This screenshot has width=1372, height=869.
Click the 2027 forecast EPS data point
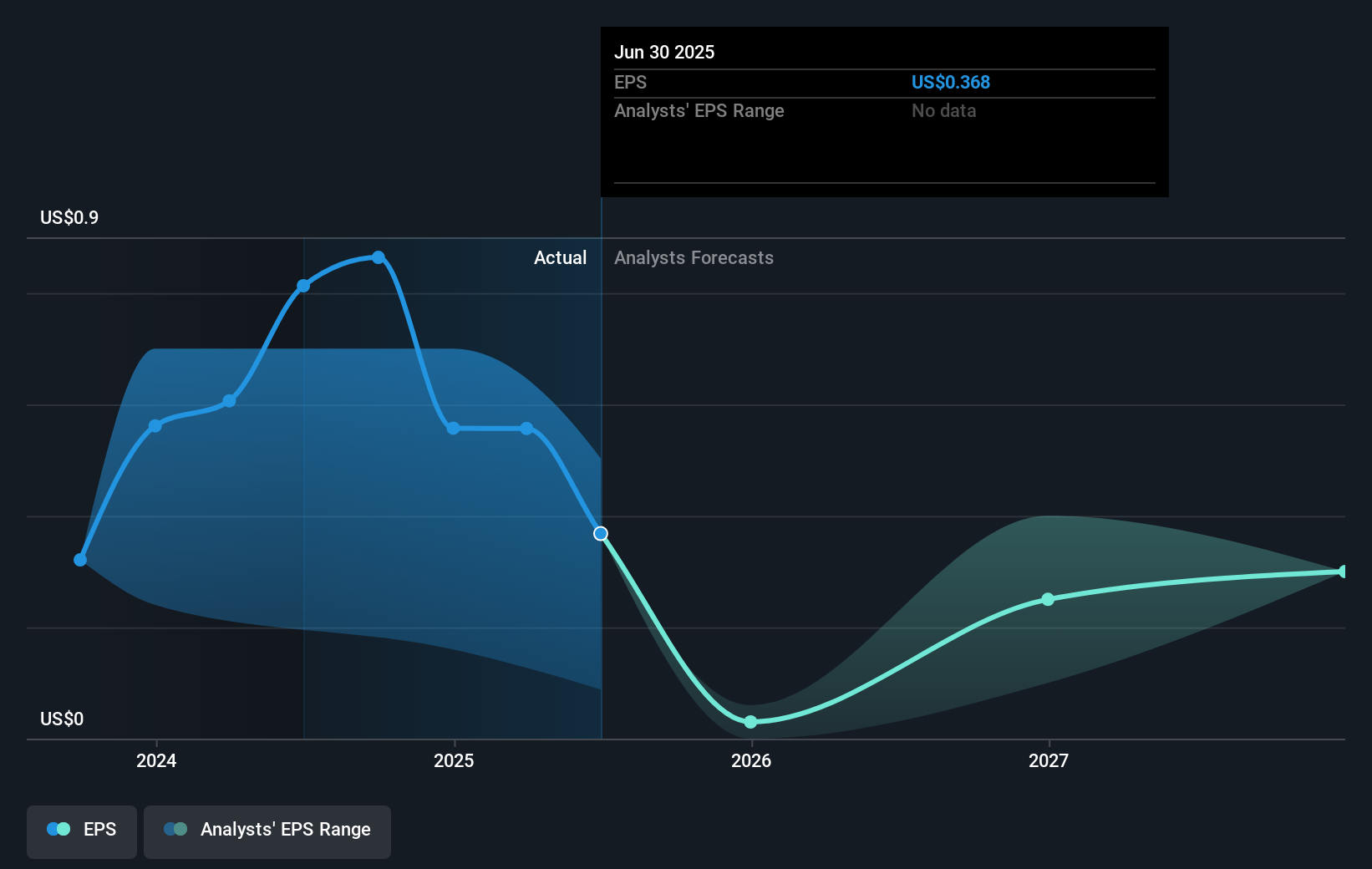[x=1048, y=599]
